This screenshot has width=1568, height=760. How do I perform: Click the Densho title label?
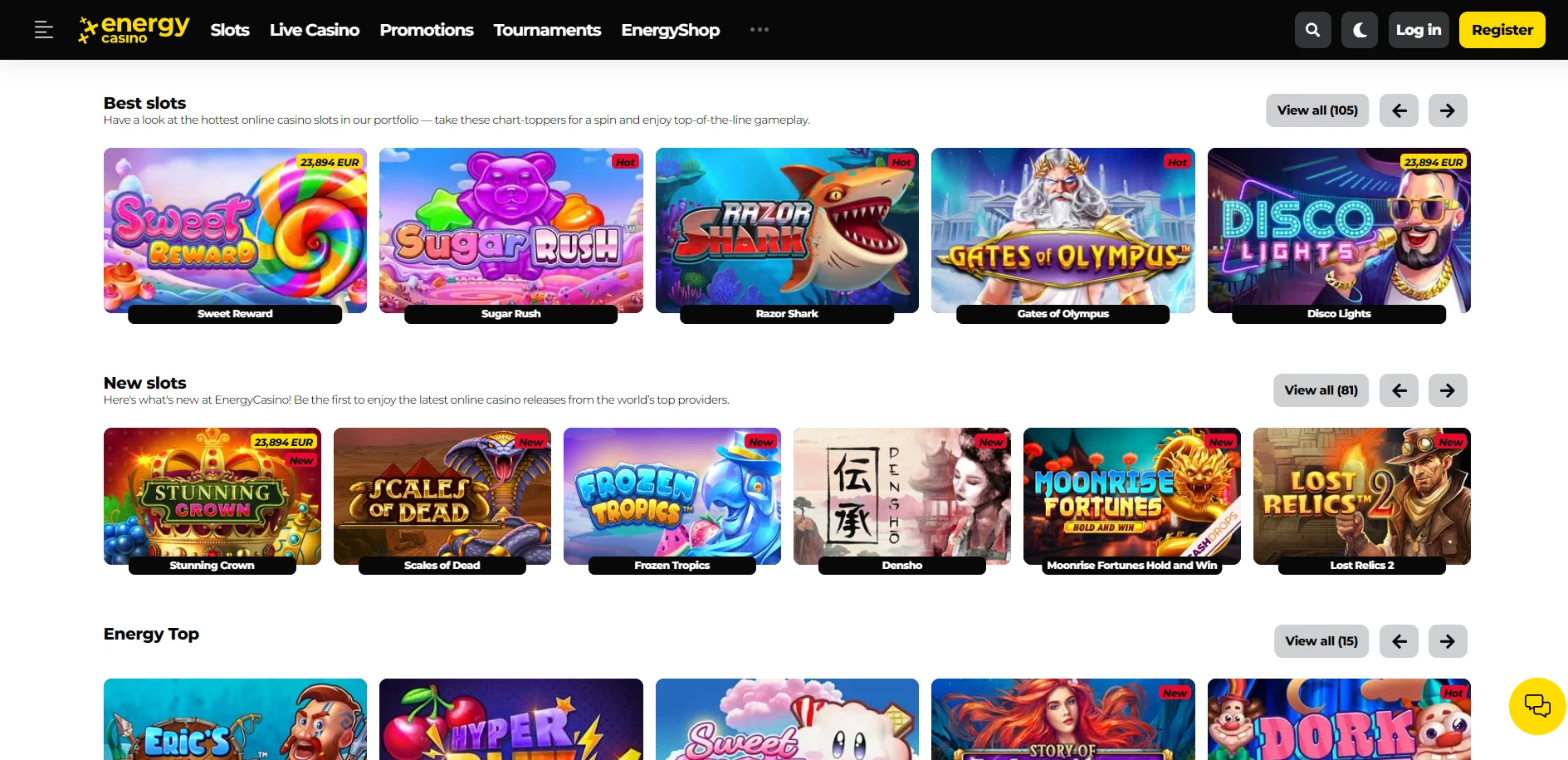click(902, 566)
